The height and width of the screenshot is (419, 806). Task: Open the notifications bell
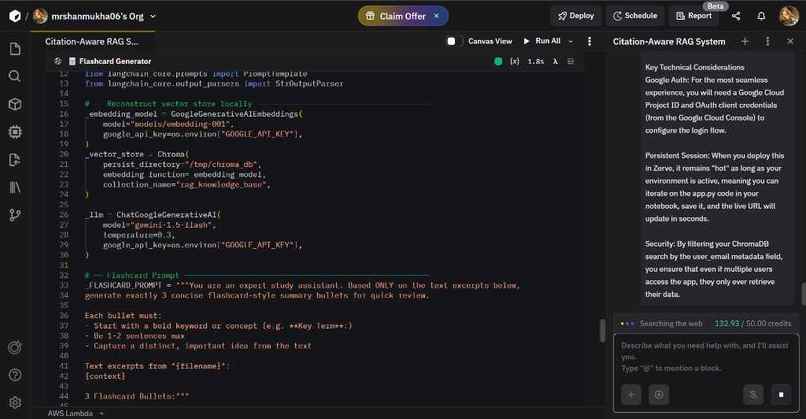click(761, 16)
